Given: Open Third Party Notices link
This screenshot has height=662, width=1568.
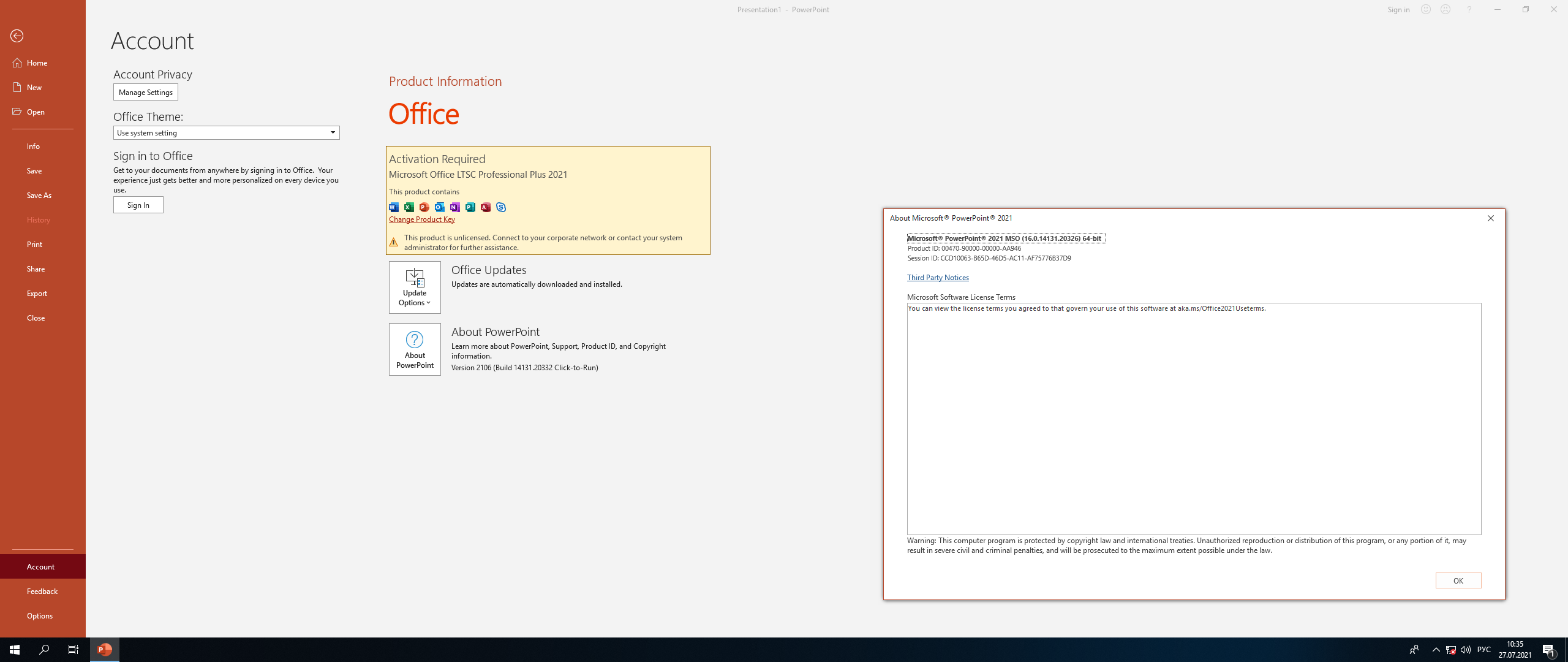Looking at the screenshot, I should point(938,278).
